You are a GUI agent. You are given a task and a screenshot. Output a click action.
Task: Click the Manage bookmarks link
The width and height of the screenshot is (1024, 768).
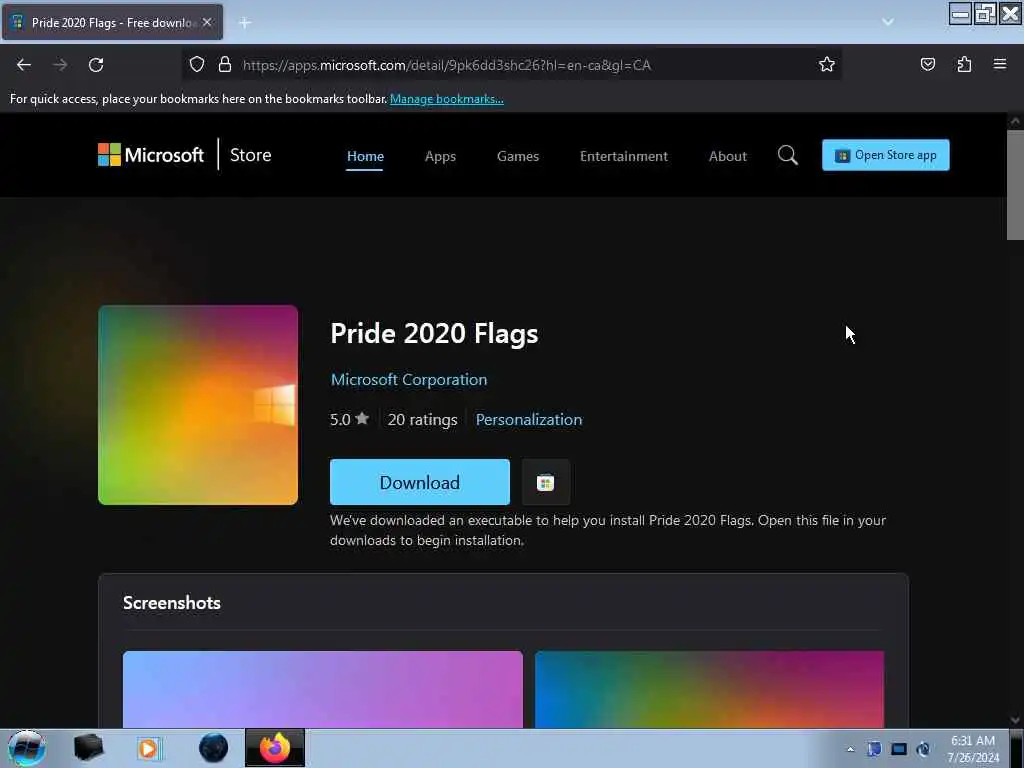[x=447, y=99]
